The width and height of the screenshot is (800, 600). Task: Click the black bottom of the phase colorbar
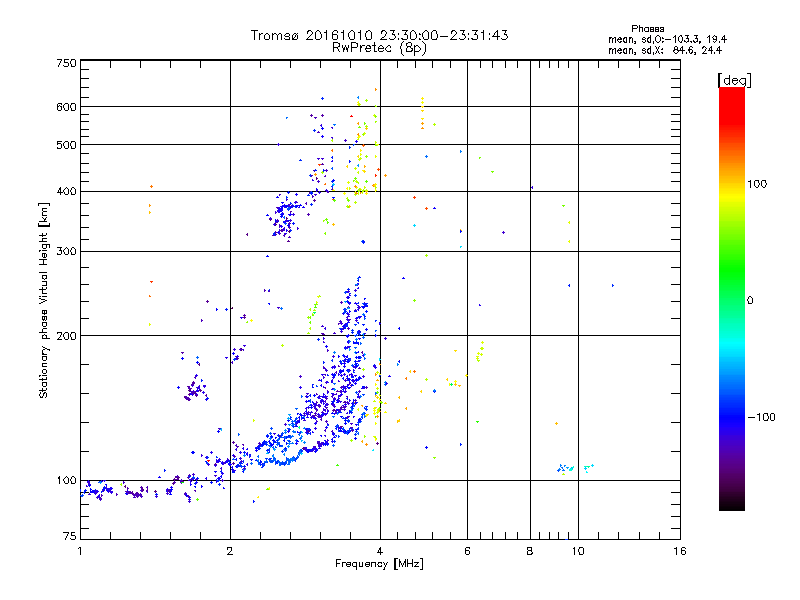732,503
